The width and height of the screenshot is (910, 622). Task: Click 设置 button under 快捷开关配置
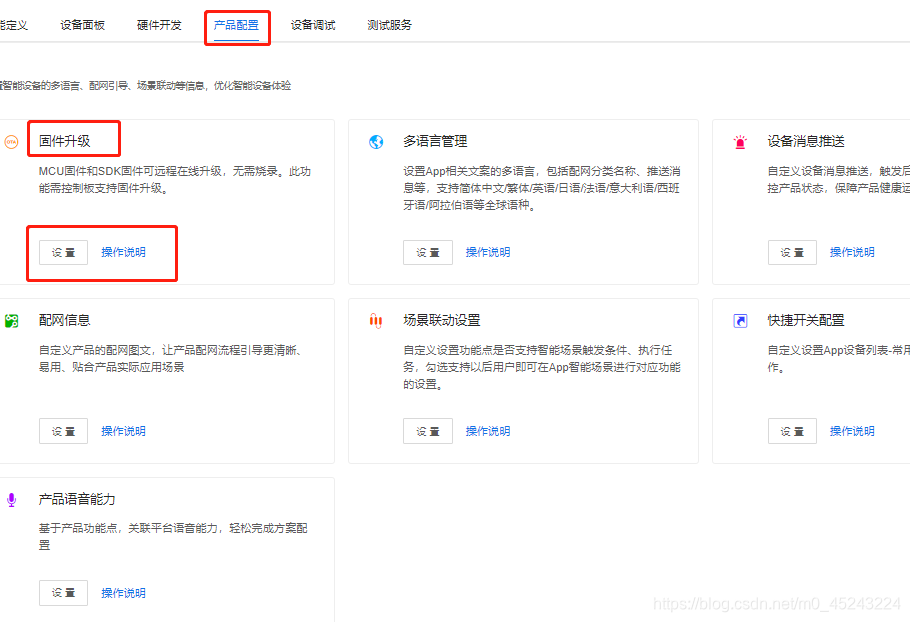[x=792, y=431]
